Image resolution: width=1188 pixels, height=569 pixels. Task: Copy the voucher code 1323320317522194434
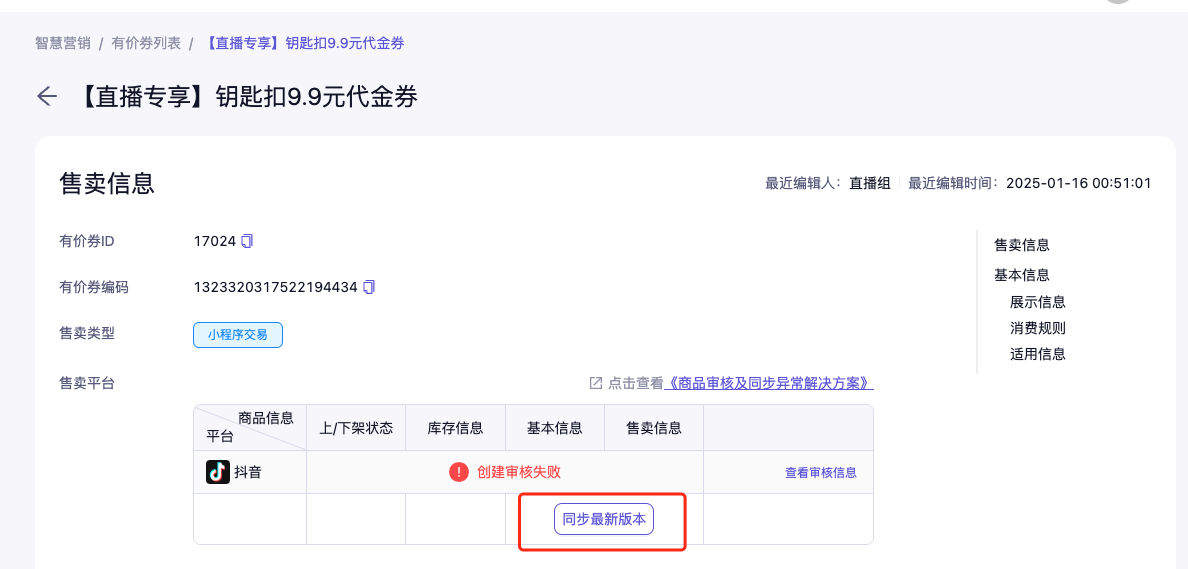[x=369, y=287]
